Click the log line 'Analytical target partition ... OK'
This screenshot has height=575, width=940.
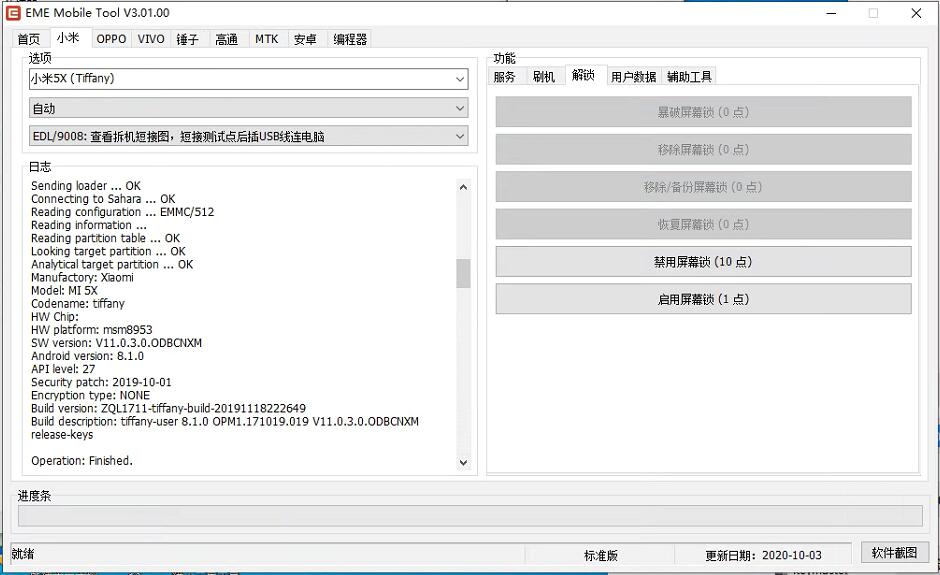112,264
